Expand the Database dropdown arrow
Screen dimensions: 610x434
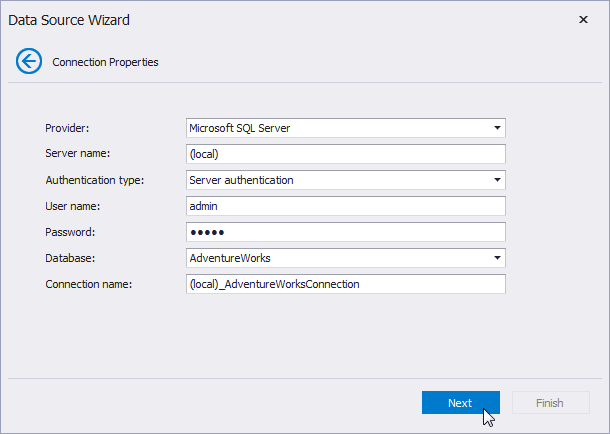pos(497,258)
